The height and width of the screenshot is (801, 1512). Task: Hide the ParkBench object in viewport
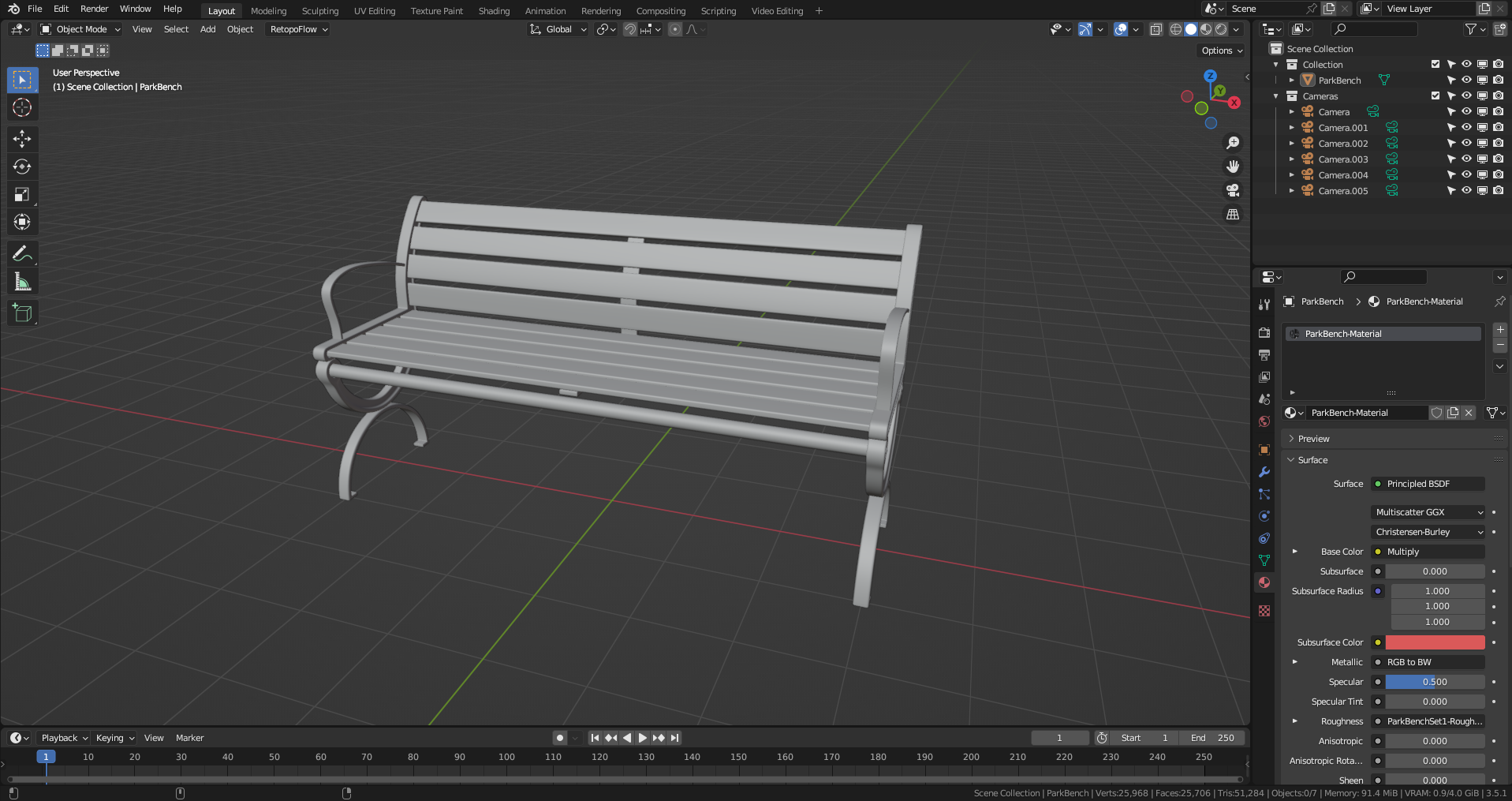1466,80
